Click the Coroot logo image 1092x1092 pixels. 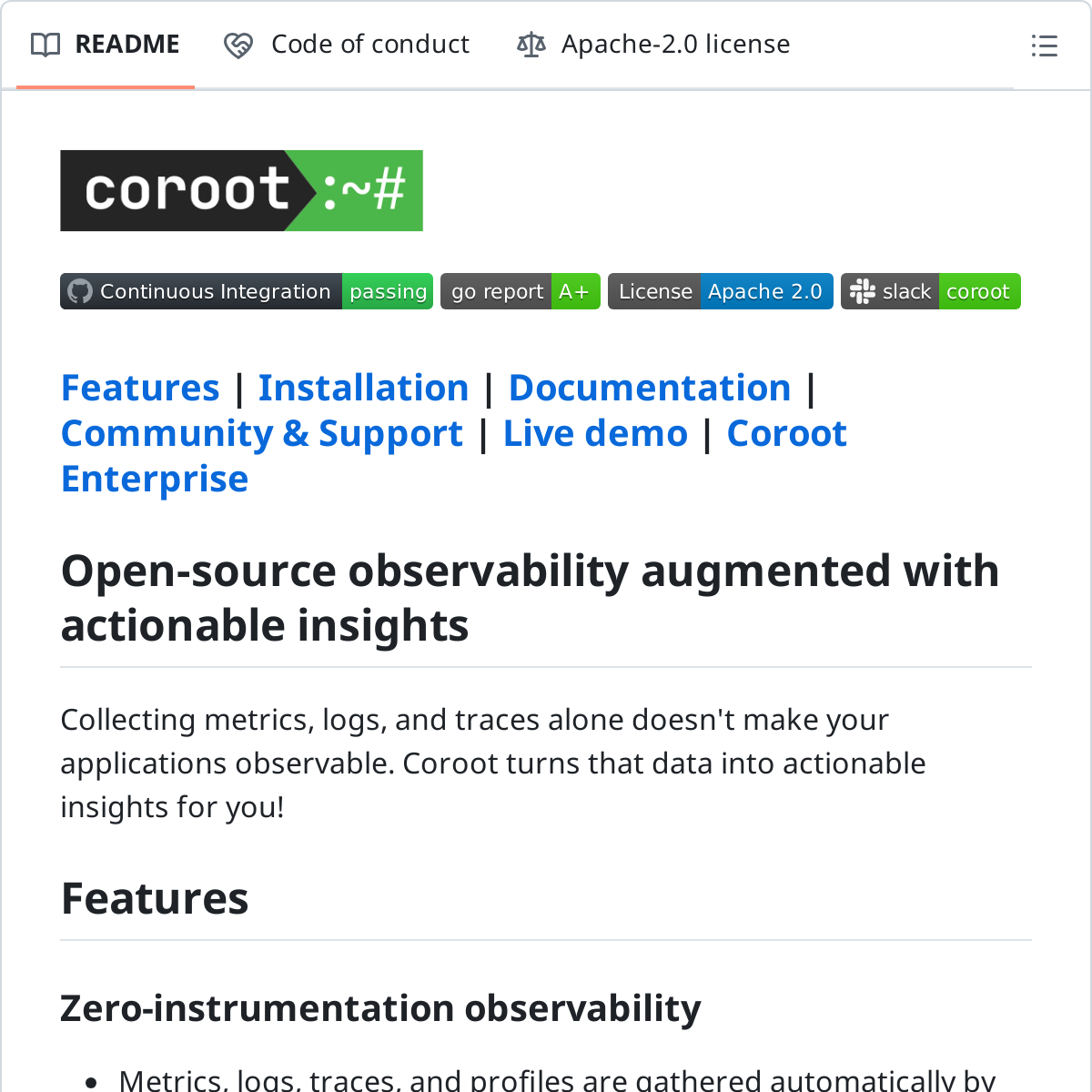pyautogui.click(x=241, y=190)
